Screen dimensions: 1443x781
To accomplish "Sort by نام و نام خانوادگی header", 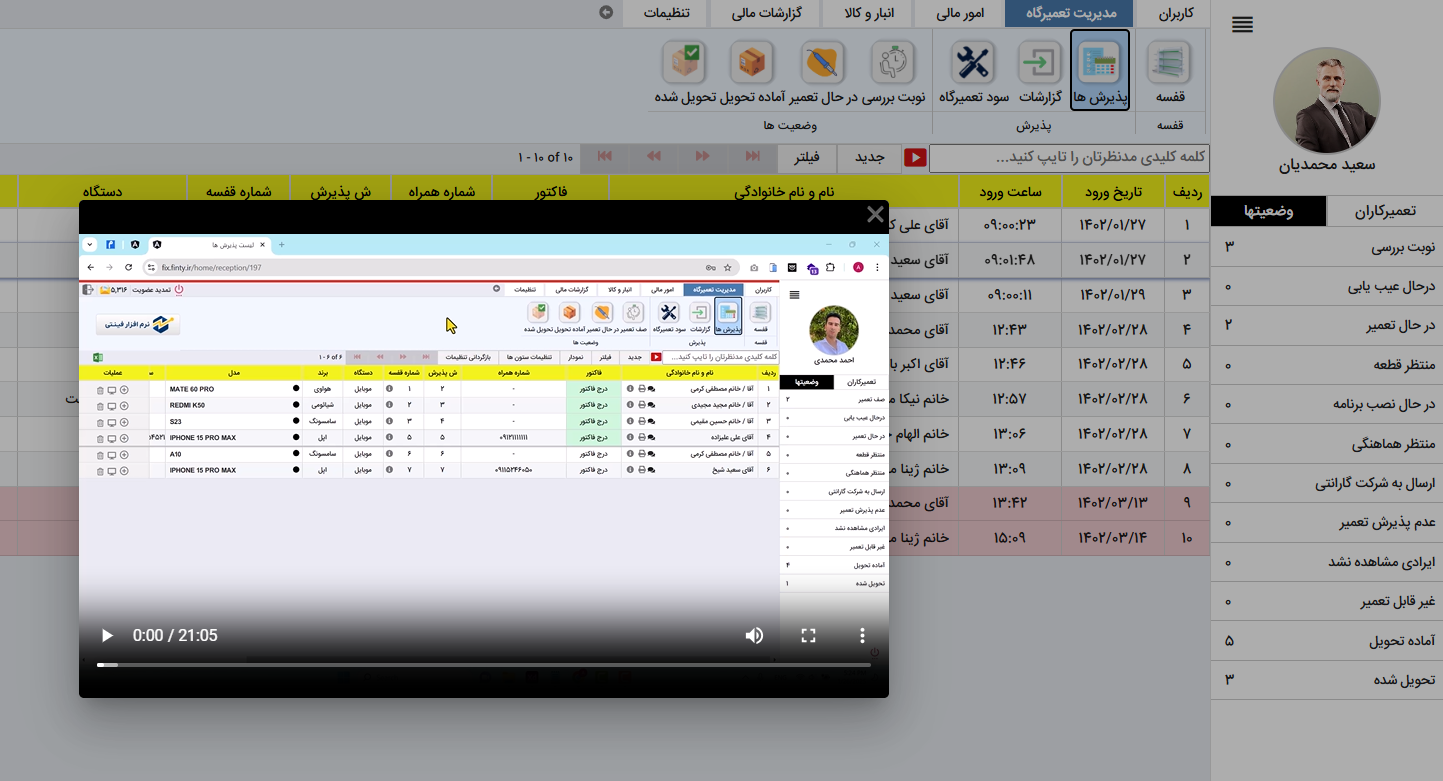I will pyautogui.click(x=784, y=191).
